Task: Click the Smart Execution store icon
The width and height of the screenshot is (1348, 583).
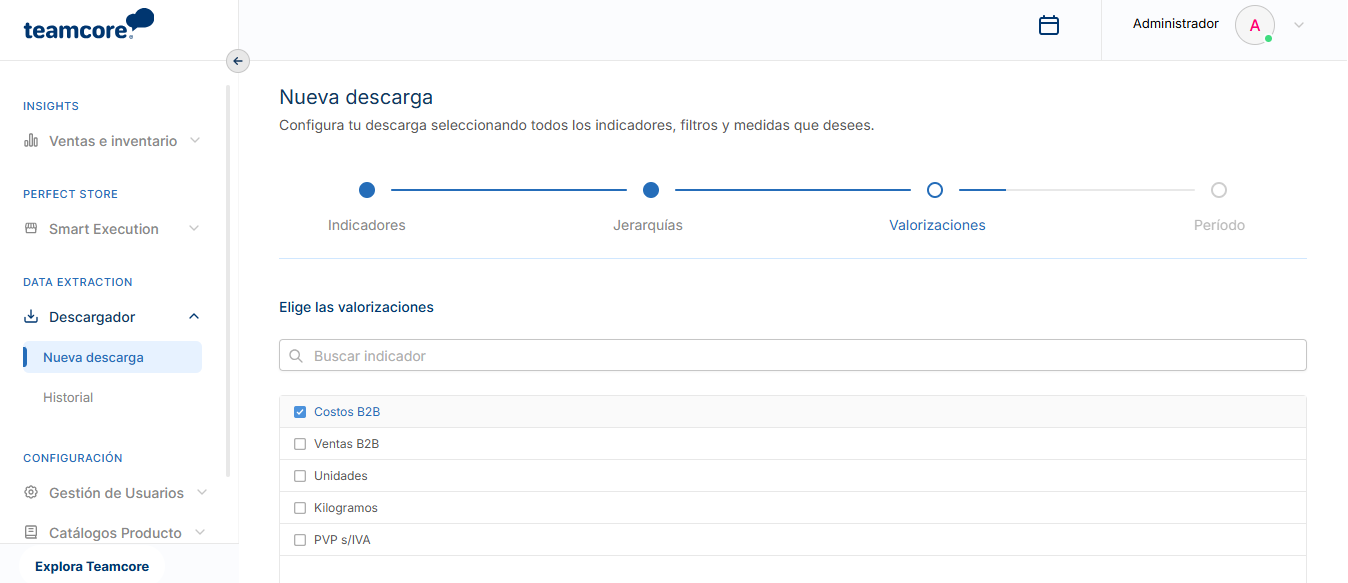Action: click(x=31, y=229)
